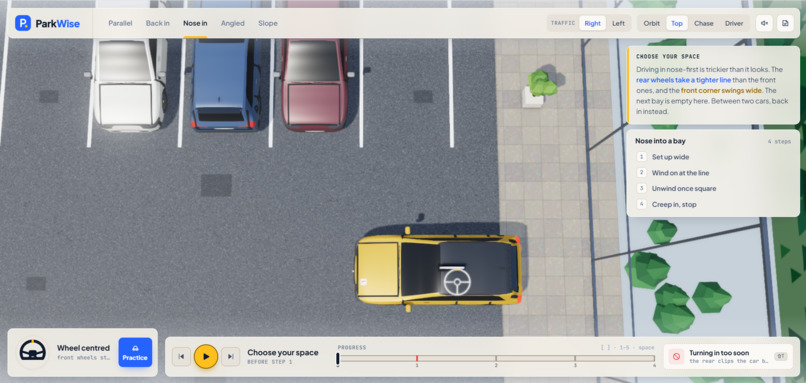
Task: Start playback with the yellow play button
Action: click(x=206, y=356)
